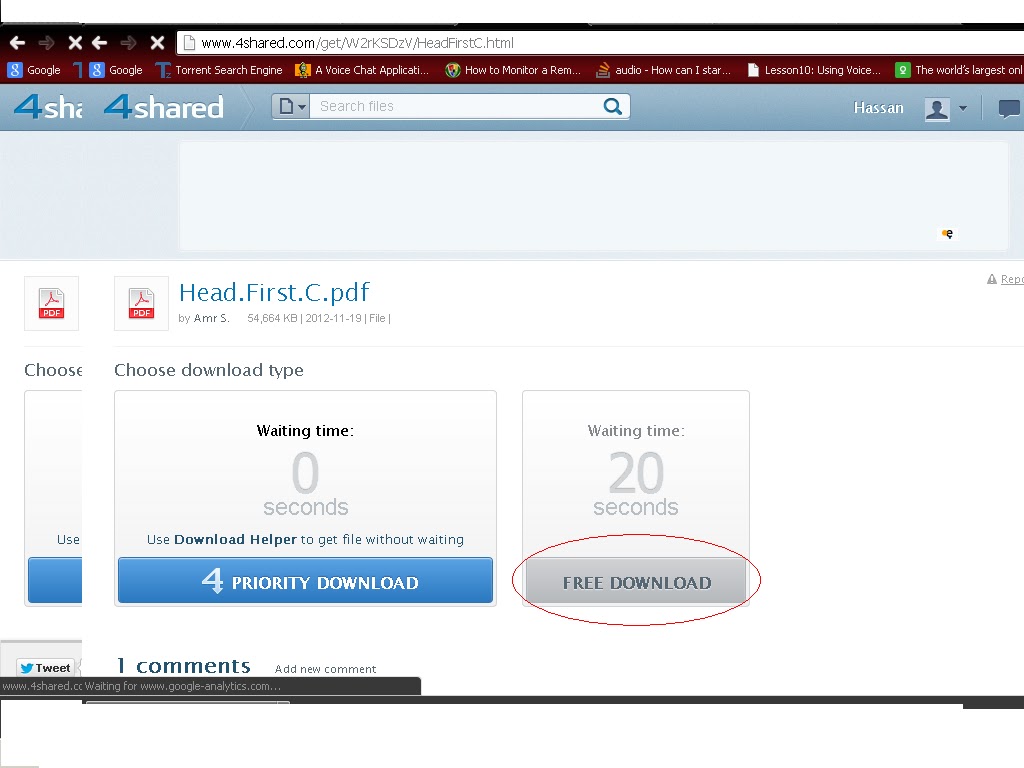Viewport: 1024px width, 768px height.
Task: Click the Add new comment link
Action: click(325, 669)
